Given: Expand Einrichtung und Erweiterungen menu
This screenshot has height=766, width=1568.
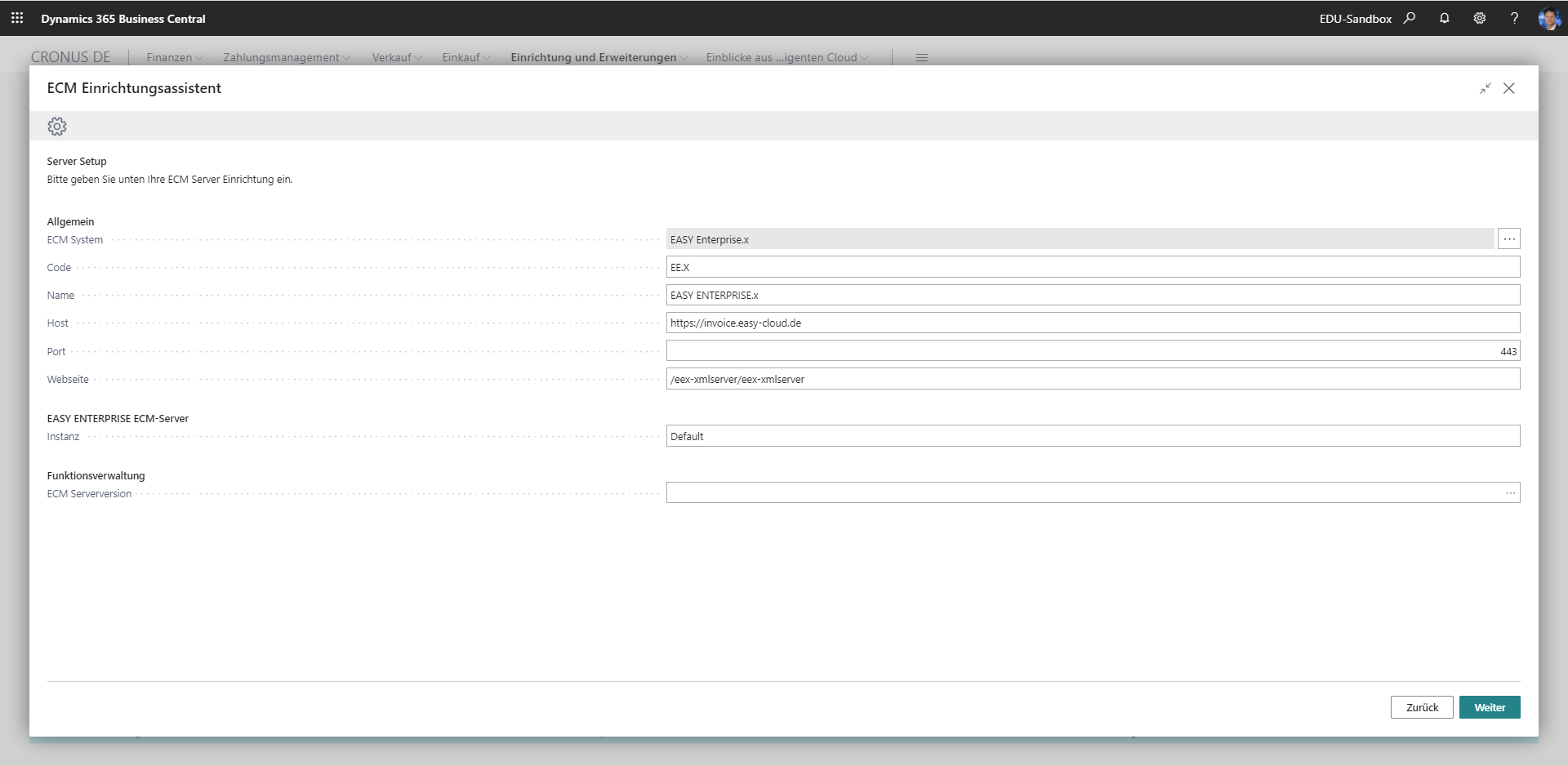Looking at the screenshot, I should [599, 57].
